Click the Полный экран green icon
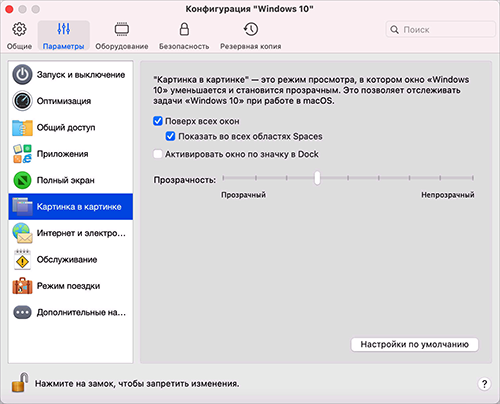Viewport: 500px width, 404px height. point(22,180)
